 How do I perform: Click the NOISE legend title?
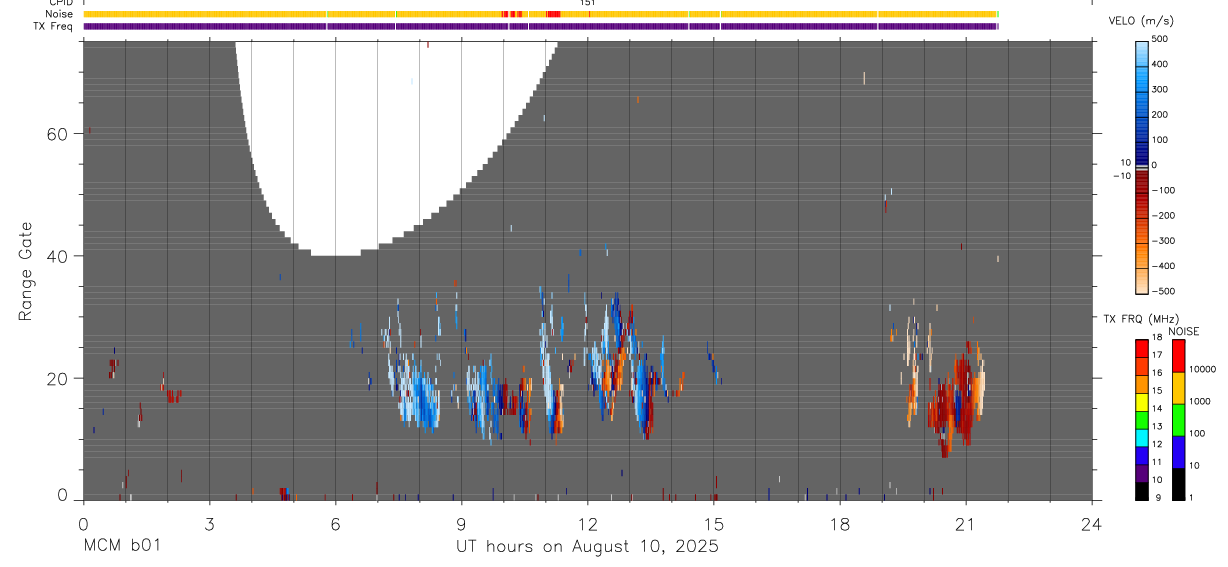[x=1183, y=332]
